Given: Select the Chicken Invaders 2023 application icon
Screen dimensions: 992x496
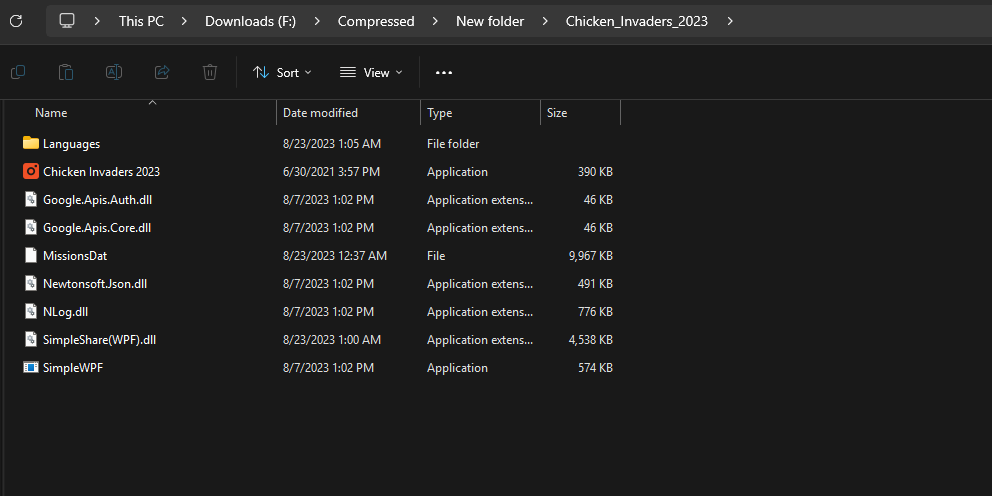Looking at the screenshot, I should 31,172.
